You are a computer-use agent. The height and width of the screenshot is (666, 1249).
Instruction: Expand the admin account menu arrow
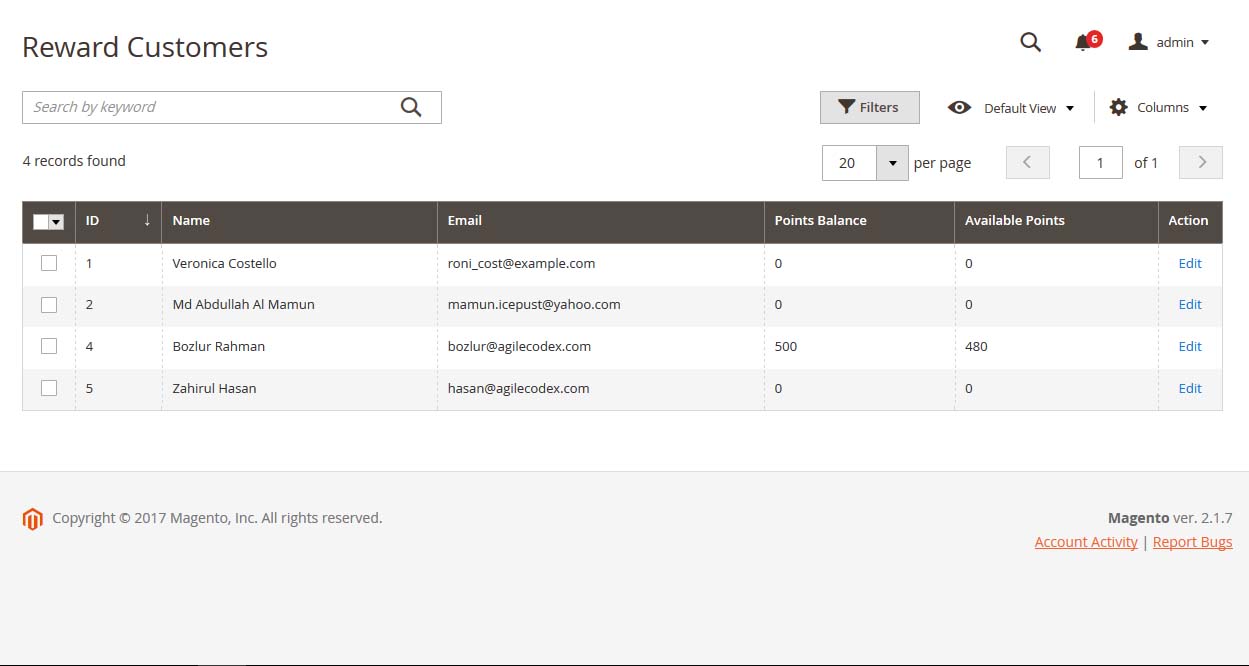pyautogui.click(x=1205, y=43)
